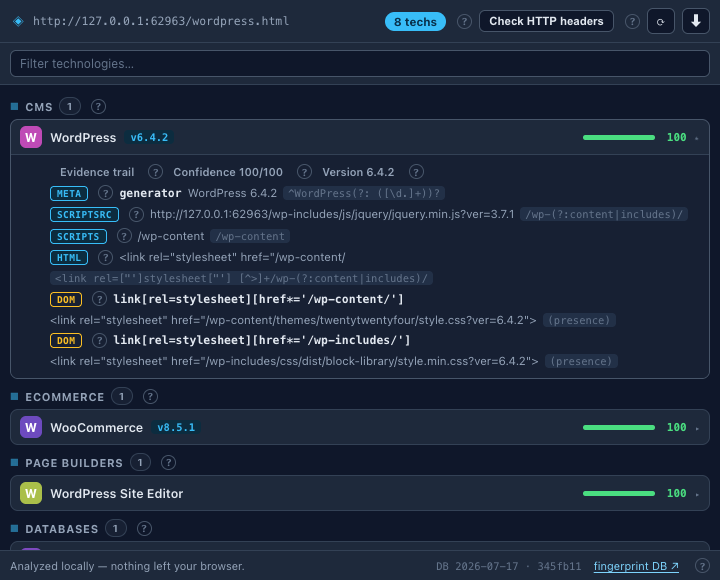The image size is (720, 580).
Task: Click the download export icon button
Action: tap(696, 22)
